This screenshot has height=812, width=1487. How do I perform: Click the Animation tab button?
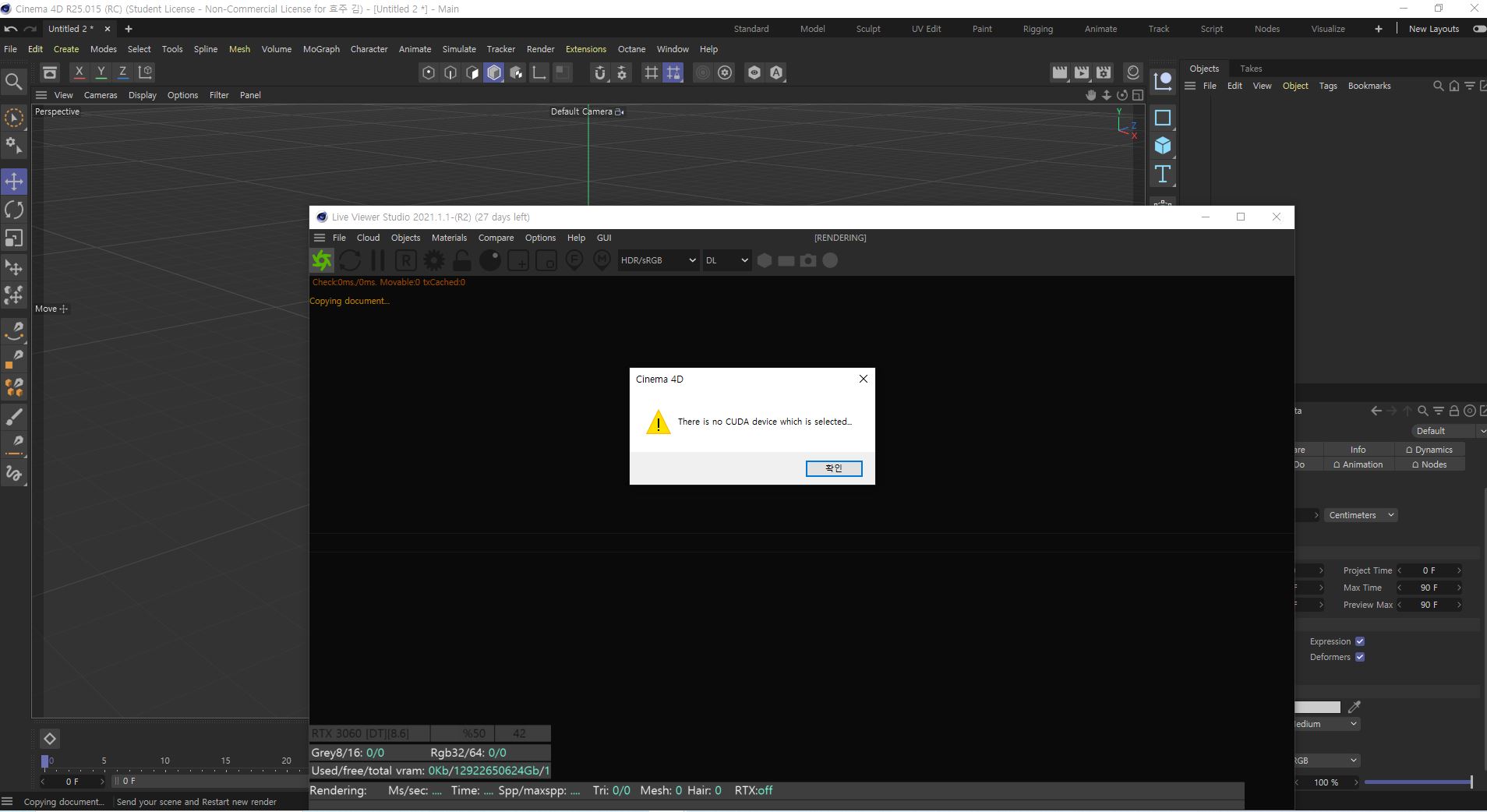[1358, 464]
